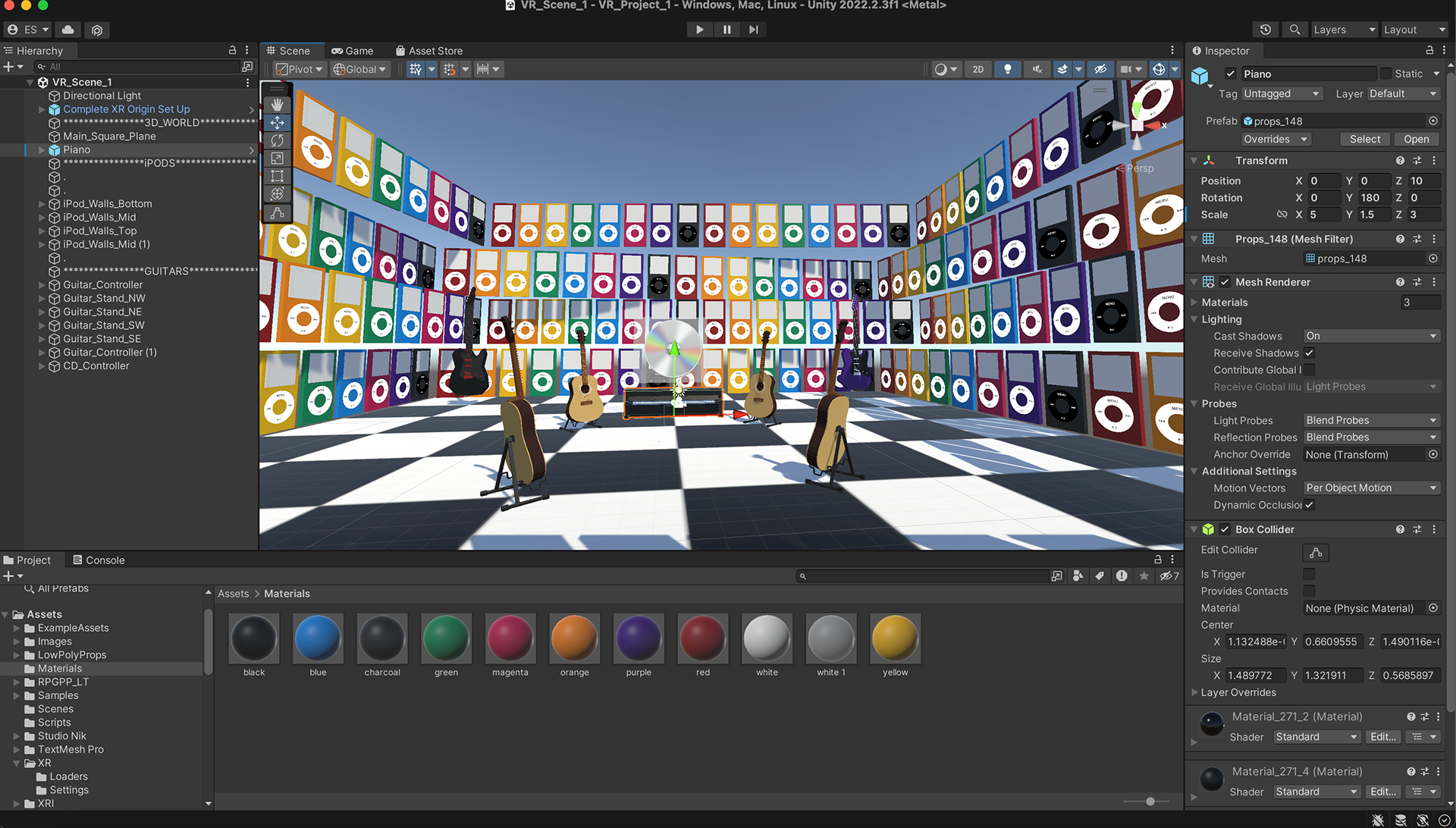Toggle Contribute Global Illumination checkbox
This screenshot has width=1456, height=828.
pos(1309,370)
